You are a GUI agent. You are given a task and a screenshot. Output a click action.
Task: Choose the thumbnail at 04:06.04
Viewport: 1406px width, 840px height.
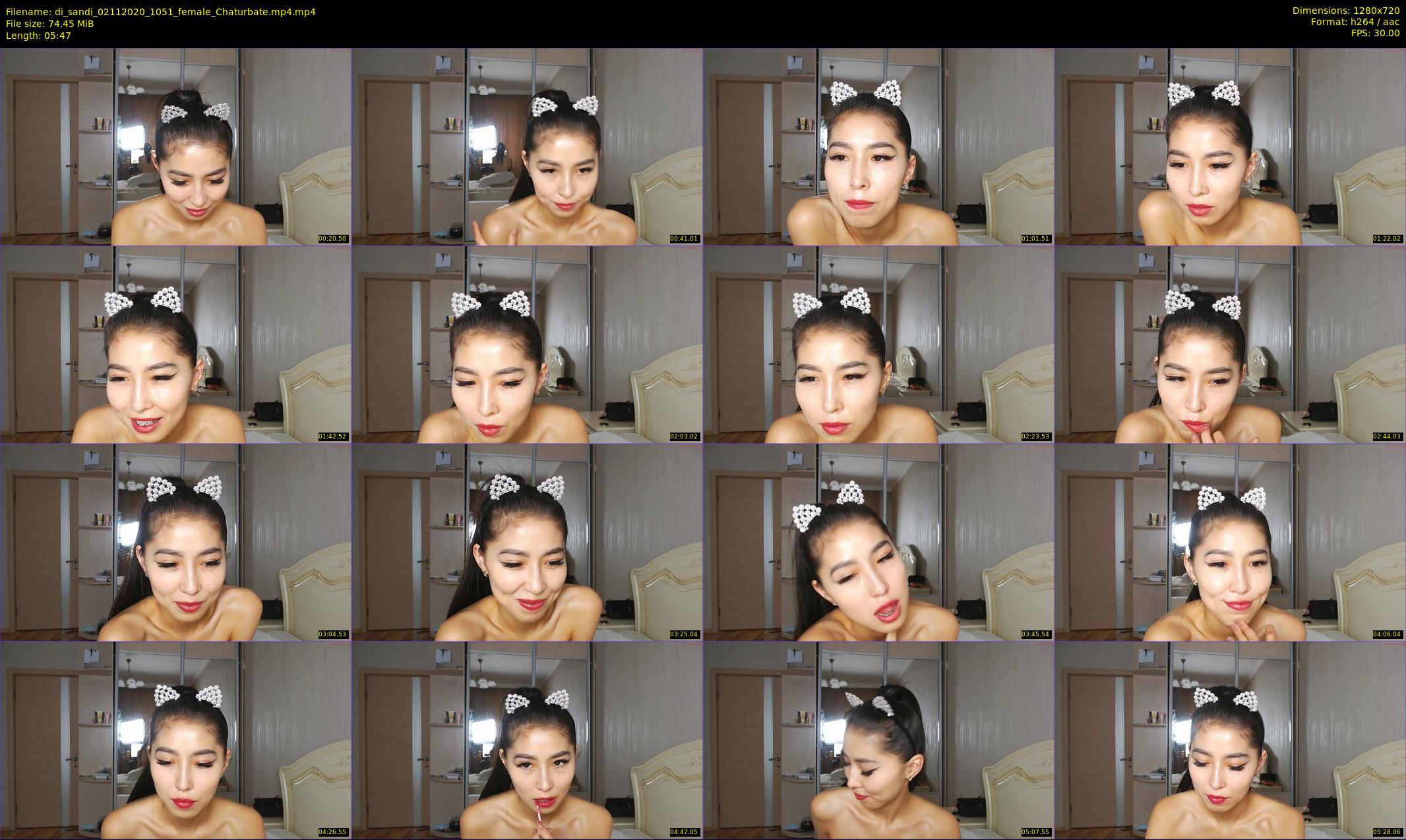coord(1230,542)
